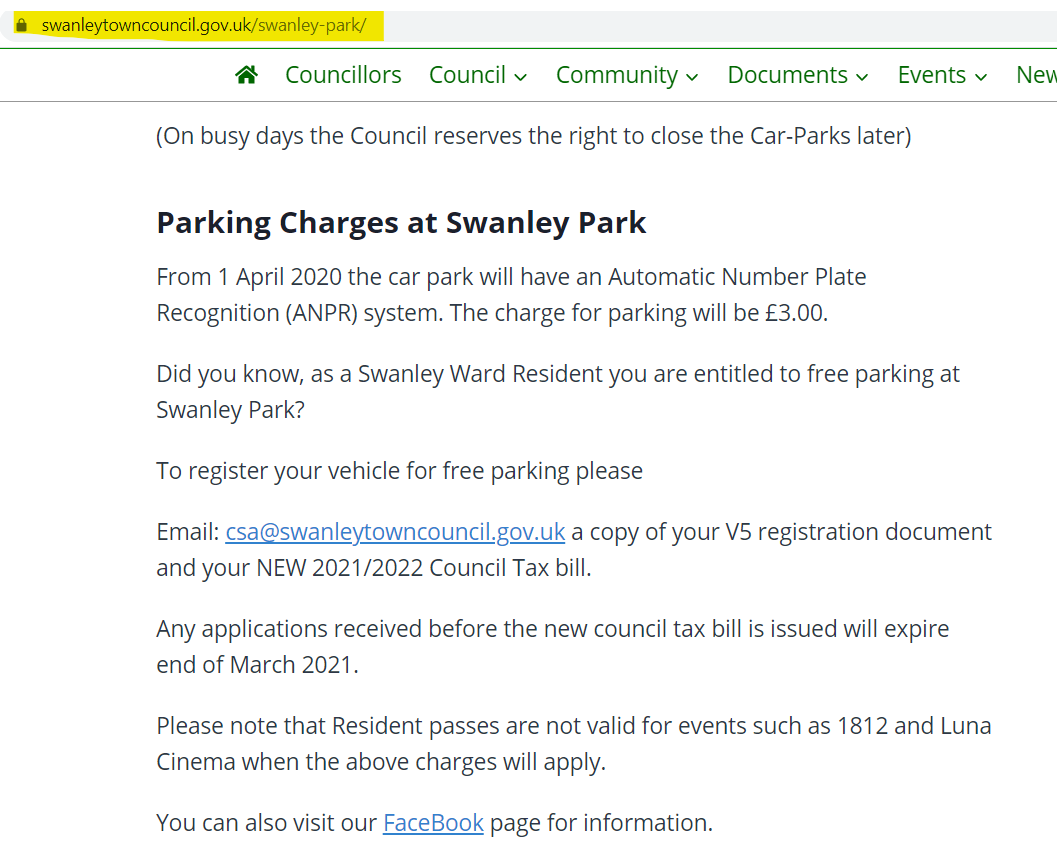Viewport: 1057px width, 859px height.
Task: Click the padlock icon in the address bar
Action: [x=22, y=26]
